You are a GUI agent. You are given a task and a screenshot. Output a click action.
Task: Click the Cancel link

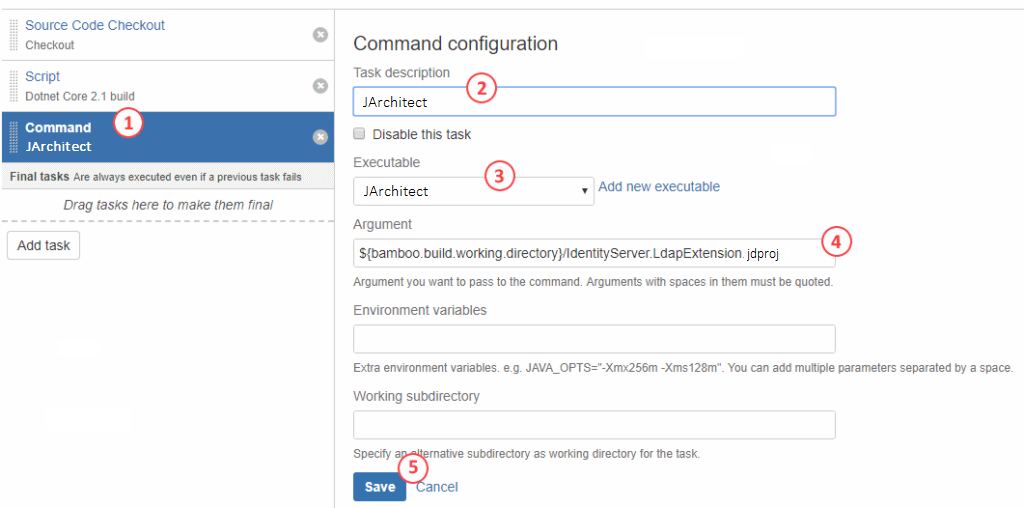click(437, 487)
